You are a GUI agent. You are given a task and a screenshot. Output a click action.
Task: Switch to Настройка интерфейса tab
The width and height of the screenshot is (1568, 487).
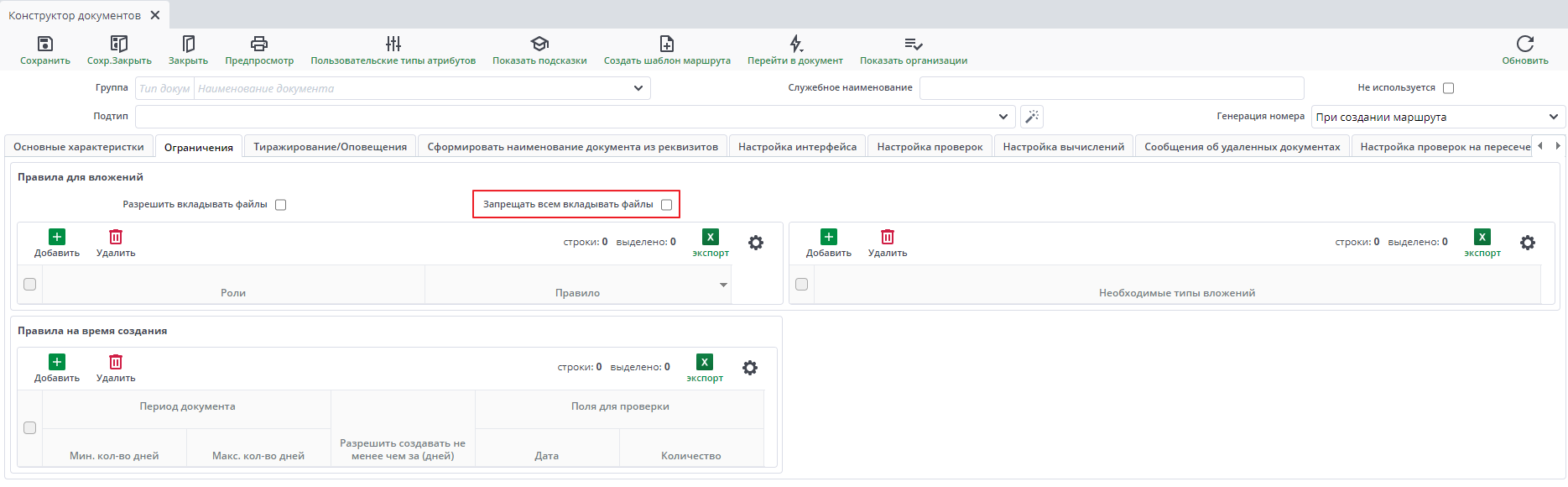(x=797, y=147)
